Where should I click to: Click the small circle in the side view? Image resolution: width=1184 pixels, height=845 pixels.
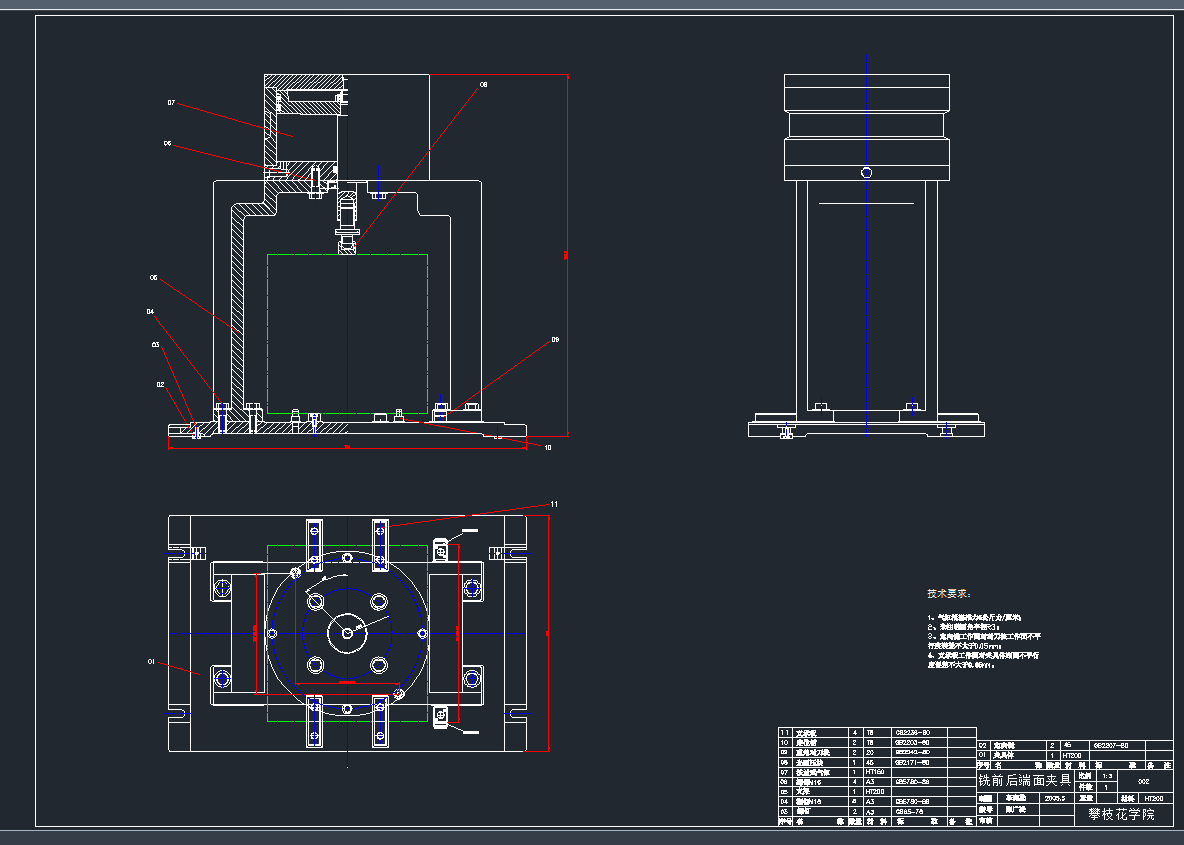pos(866,173)
